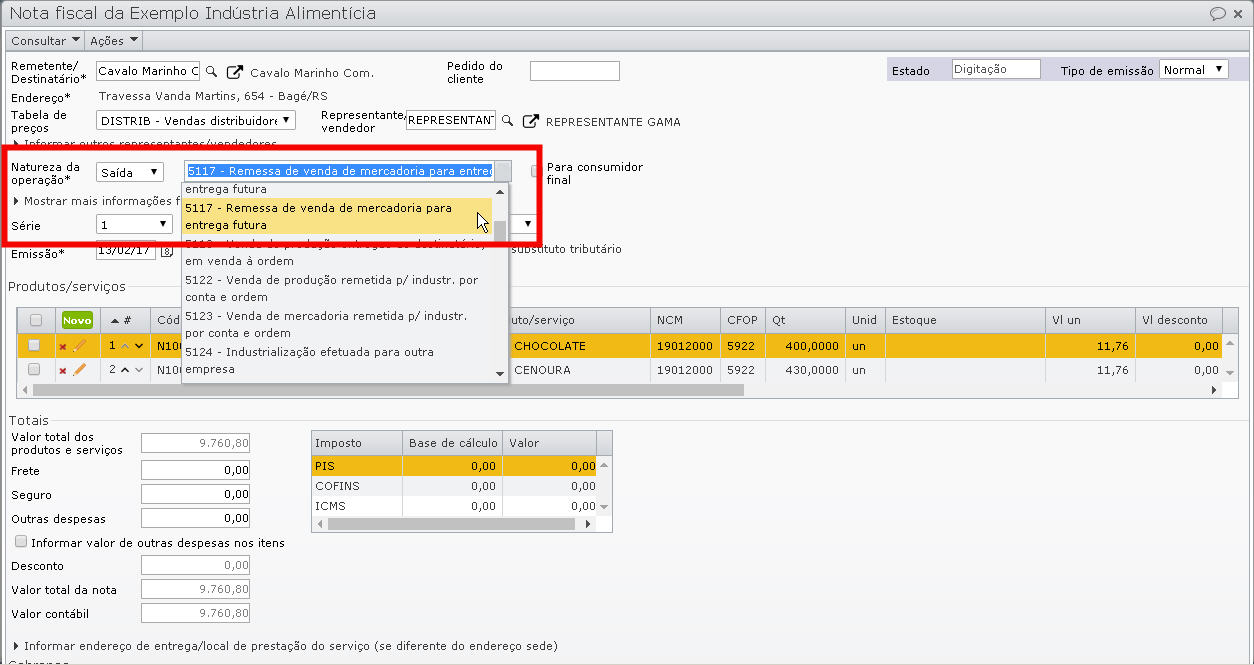This screenshot has height=665, width=1254.
Task: Select the ICMS tax row
Action: (455, 506)
